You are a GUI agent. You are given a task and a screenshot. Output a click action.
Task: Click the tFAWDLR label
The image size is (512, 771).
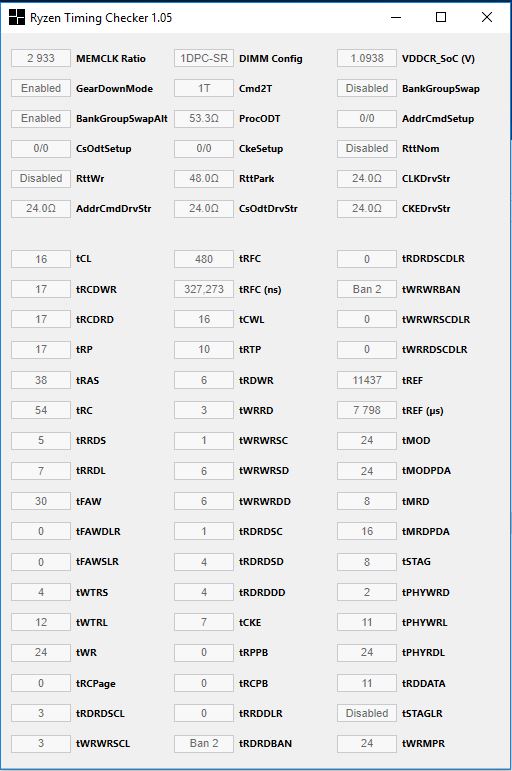[x=98, y=532]
